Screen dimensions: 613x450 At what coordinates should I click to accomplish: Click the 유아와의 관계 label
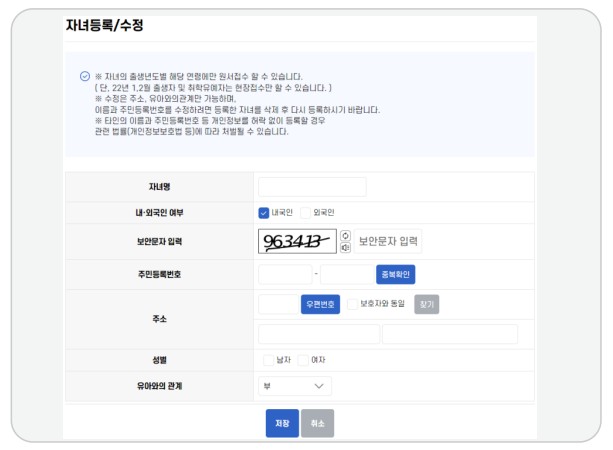pos(160,386)
